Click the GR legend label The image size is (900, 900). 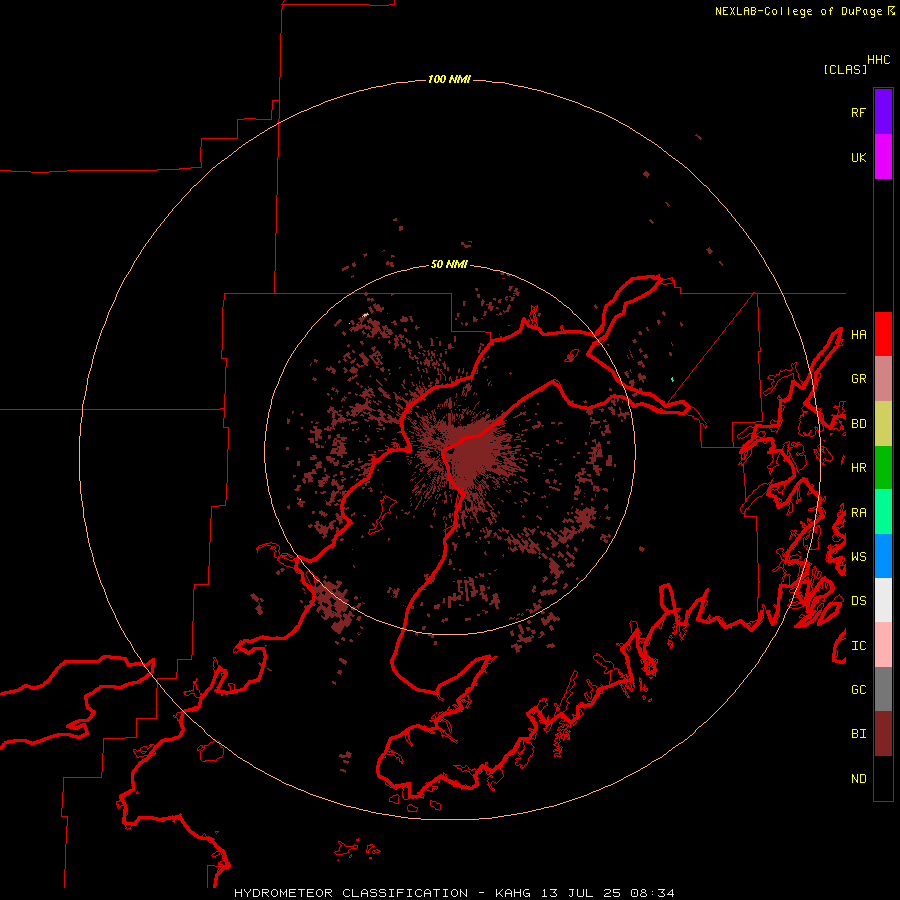(858, 379)
